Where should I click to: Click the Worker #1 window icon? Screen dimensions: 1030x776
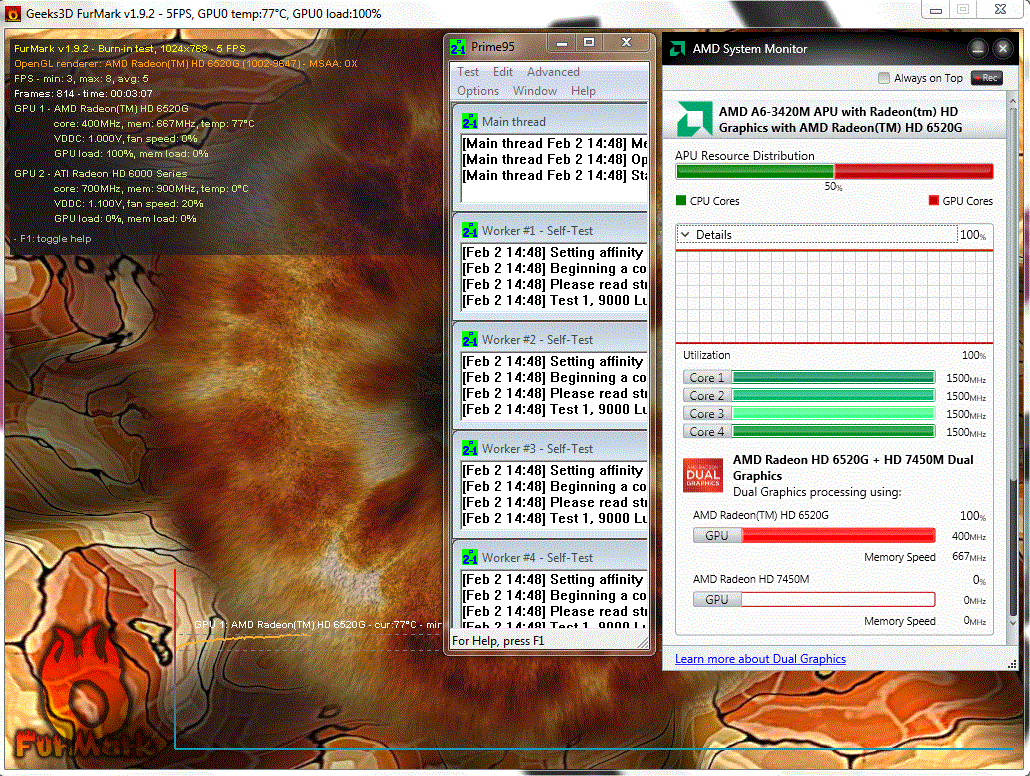click(x=470, y=231)
